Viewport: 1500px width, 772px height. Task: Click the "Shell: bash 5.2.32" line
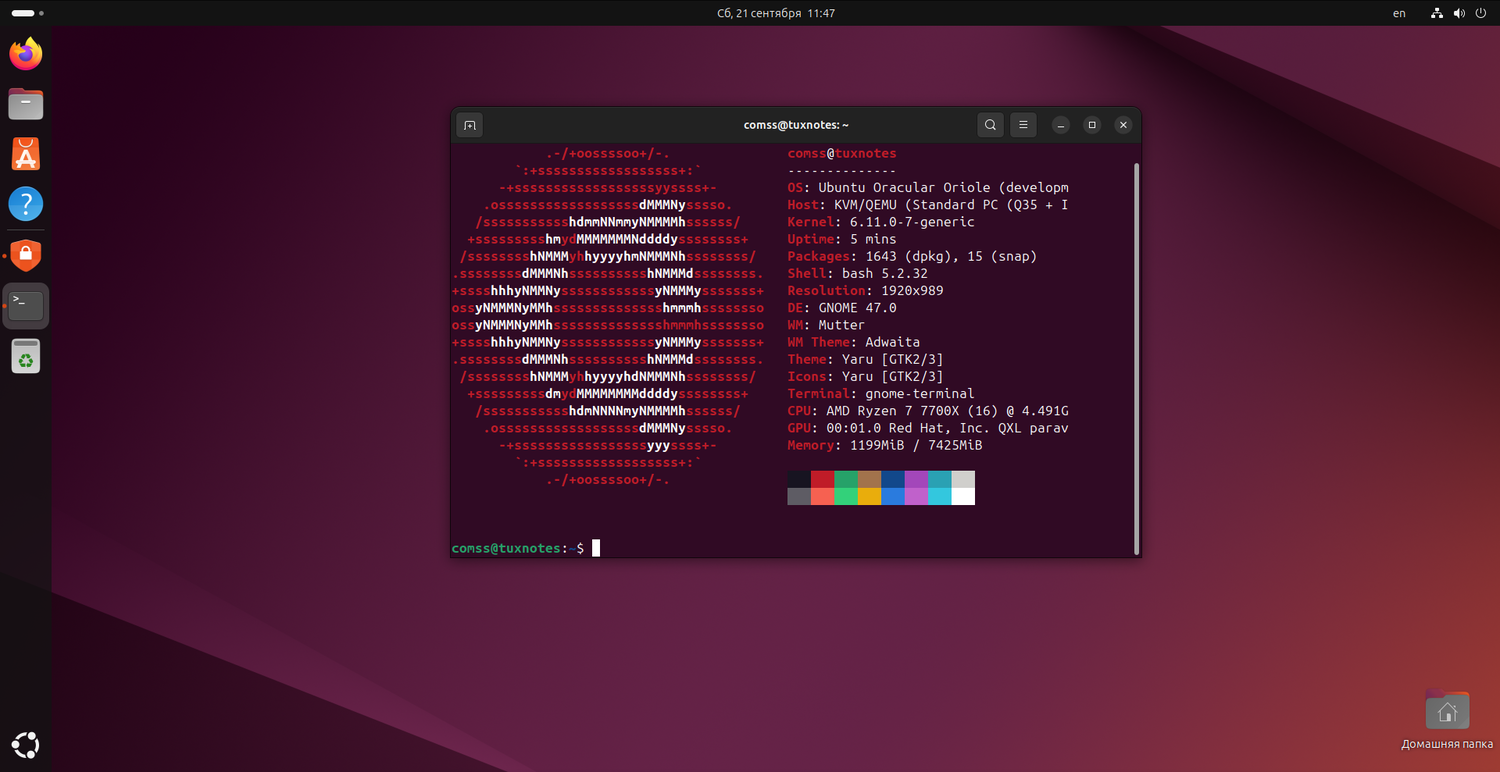pyautogui.click(x=858, y=273)
